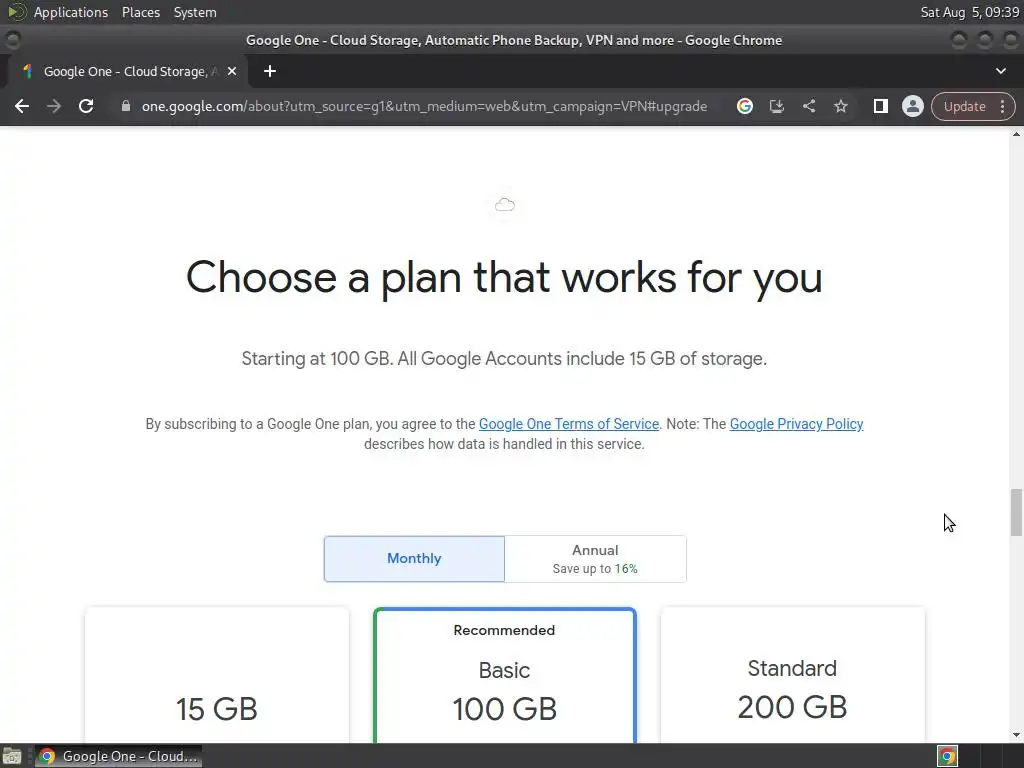Bookmark this tab with star icon
The image size is (1024, 768).
840,106
